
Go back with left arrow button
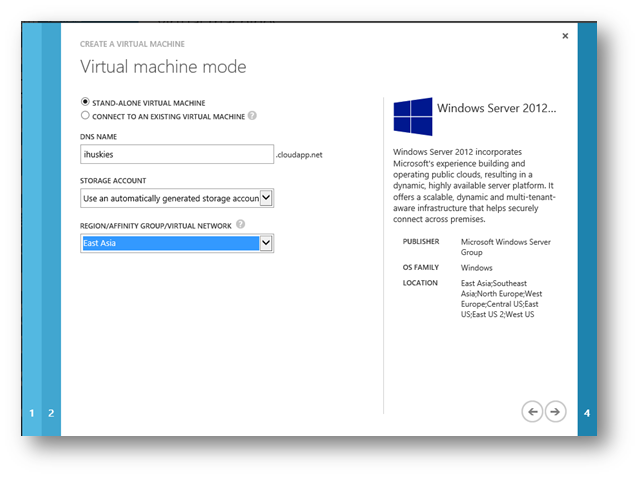tap(532, 412)
